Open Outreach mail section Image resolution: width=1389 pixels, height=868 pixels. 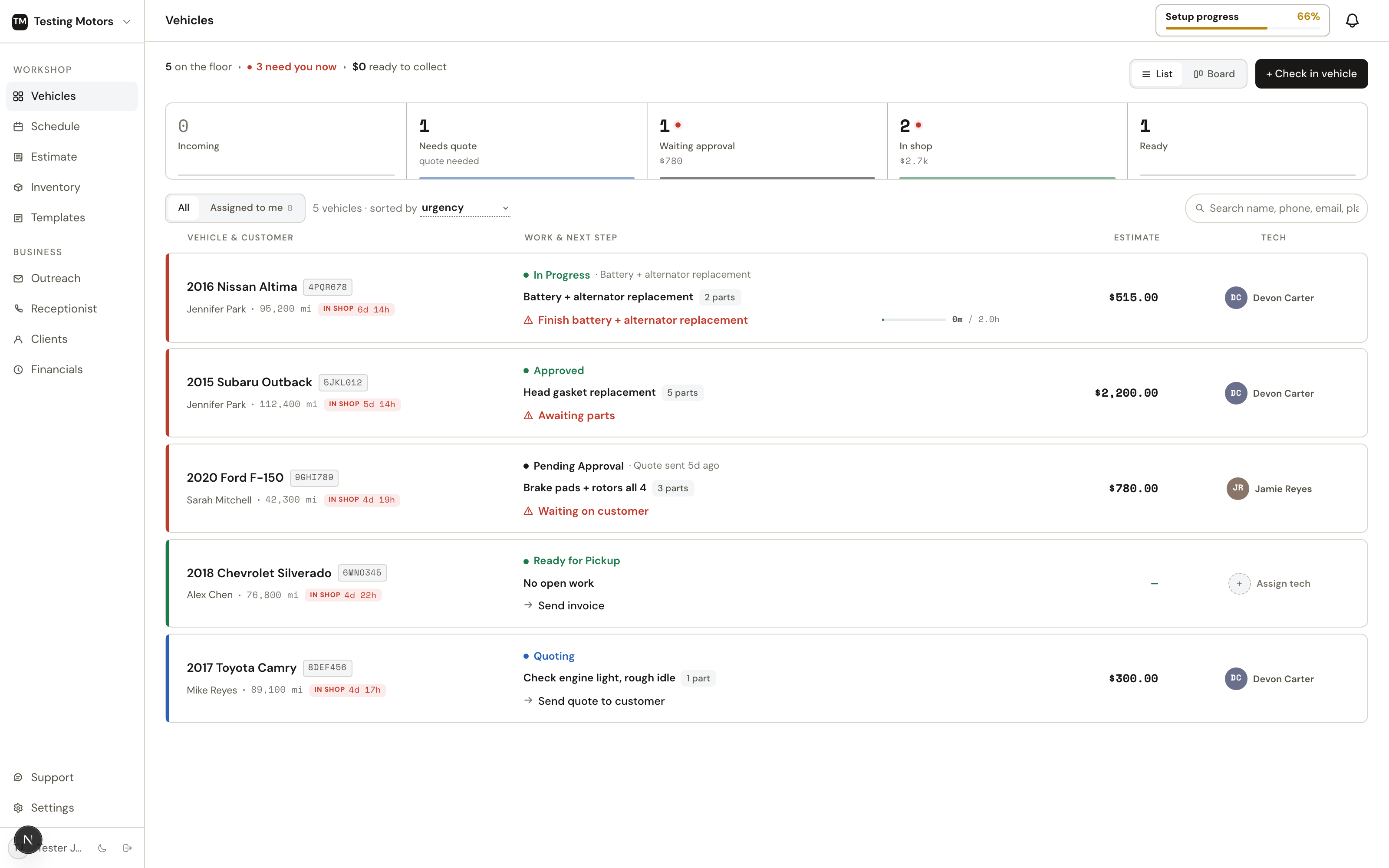(x=72, y=279)
